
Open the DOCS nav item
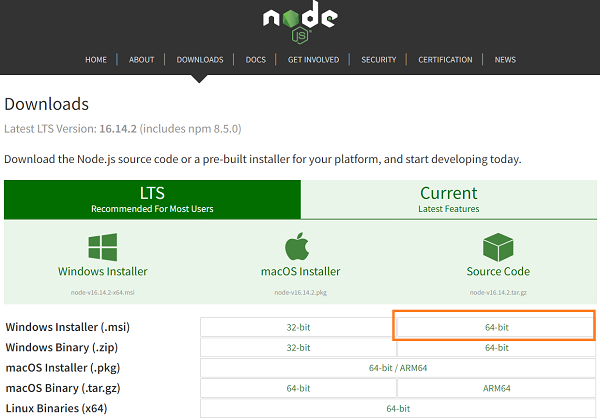[256, 60]
